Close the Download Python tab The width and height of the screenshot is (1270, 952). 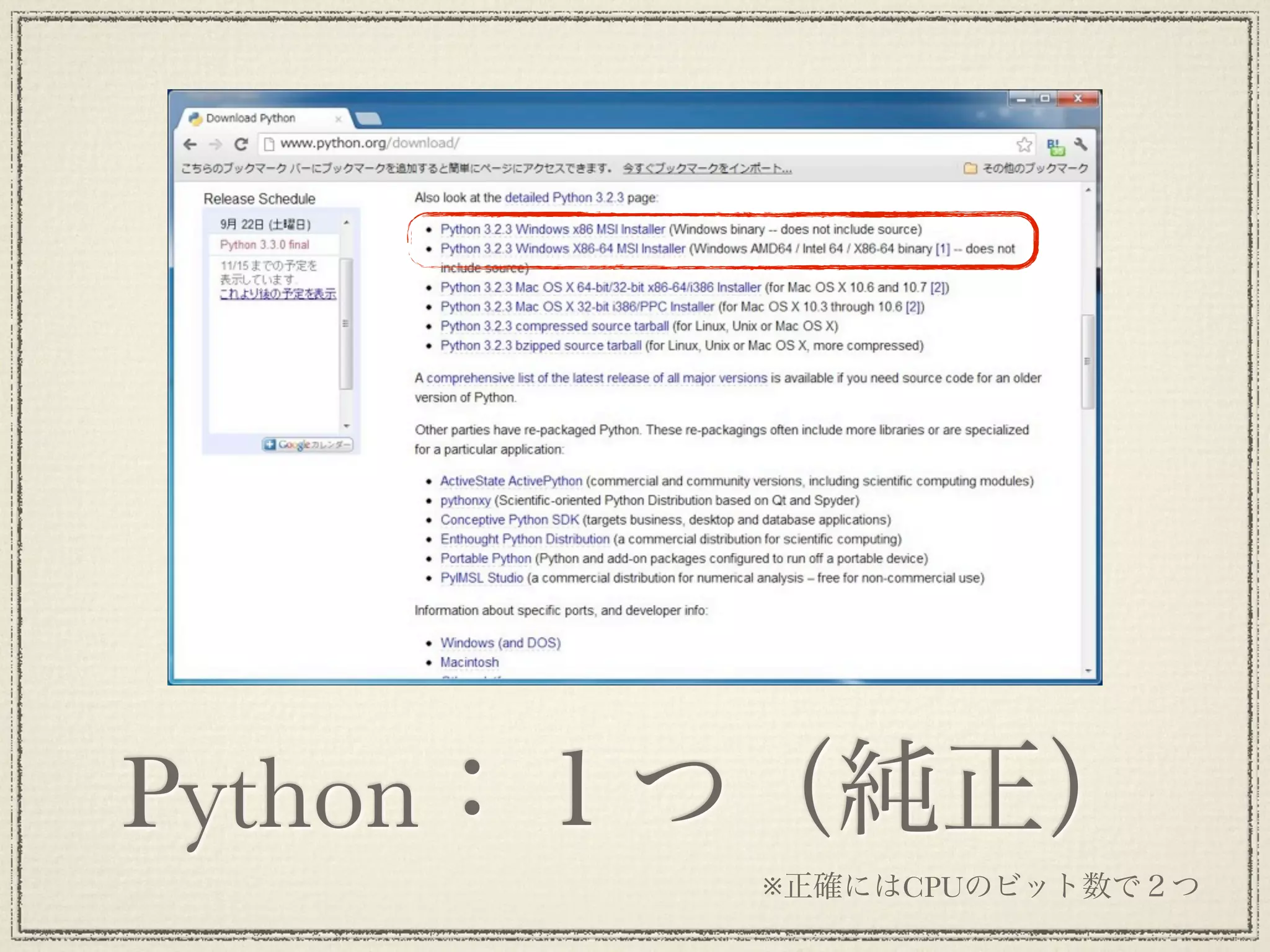[338, 118]
